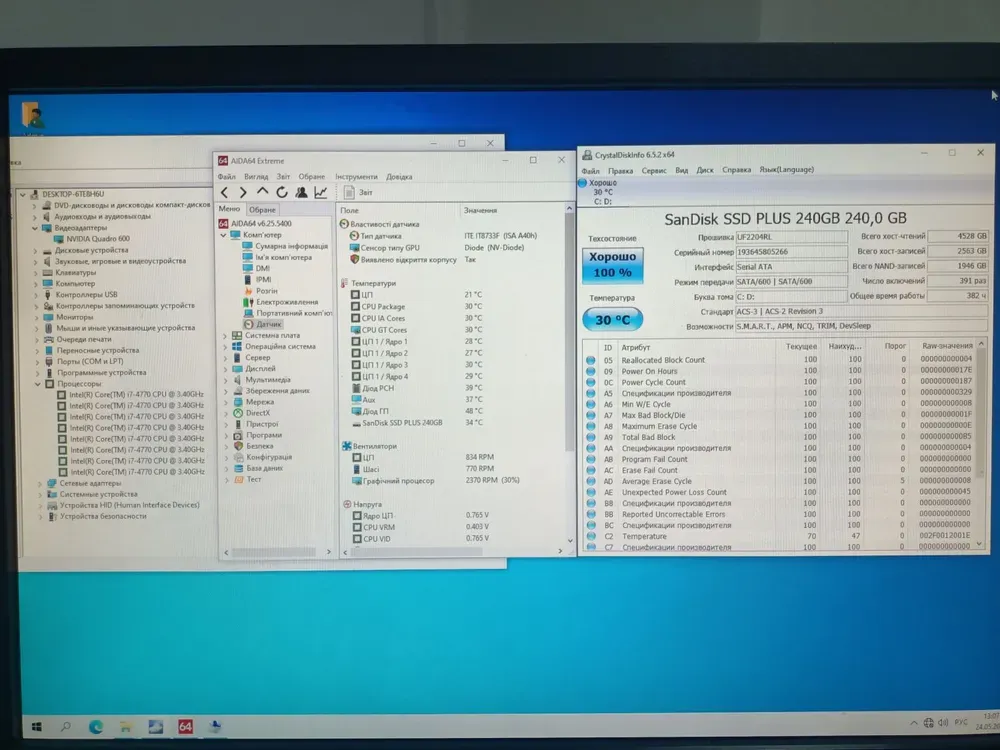This screenshot has height=750, width=1000.
Task: Open the Сервис menu in CrystalDiskInfo
Action: [x=654, y=170]
